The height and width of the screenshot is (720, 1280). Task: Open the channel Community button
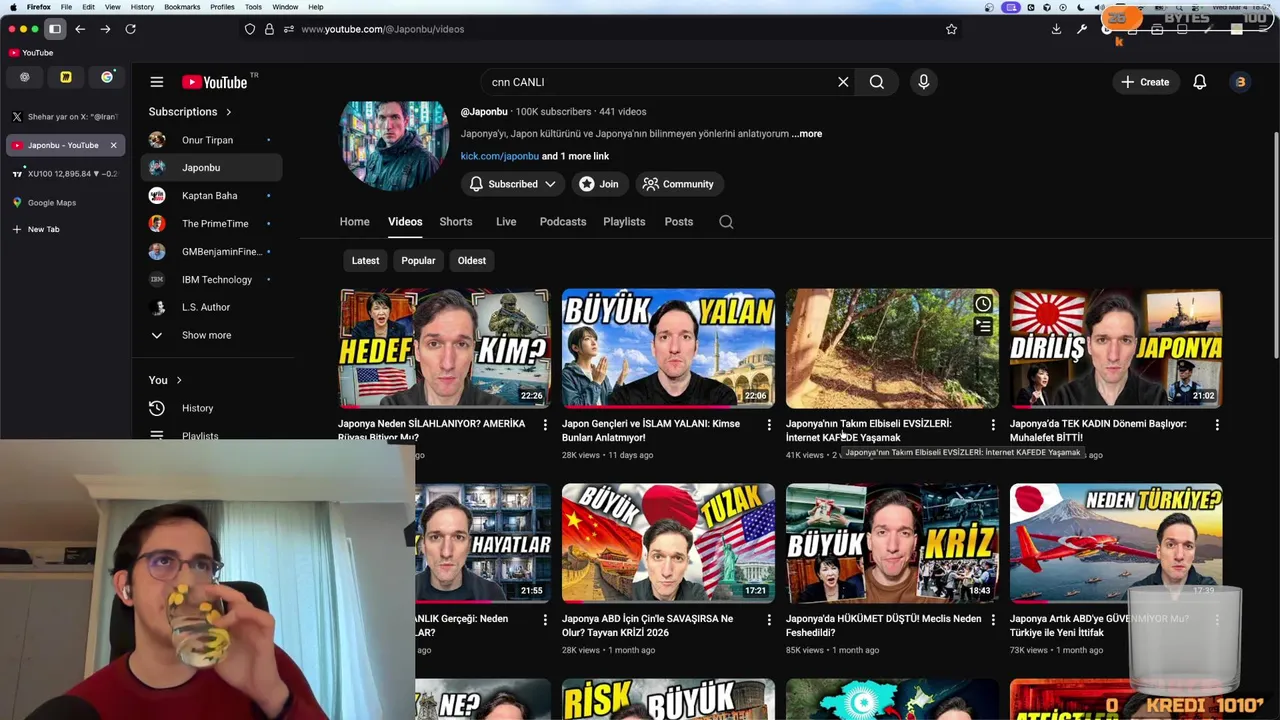click(678, 184)
